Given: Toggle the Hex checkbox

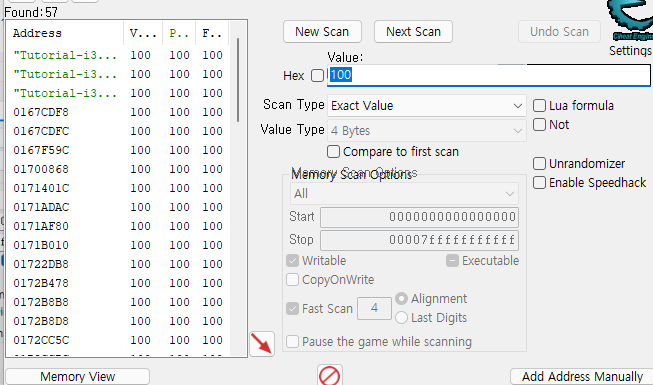Looking at the screenshot, I should 317,76.
